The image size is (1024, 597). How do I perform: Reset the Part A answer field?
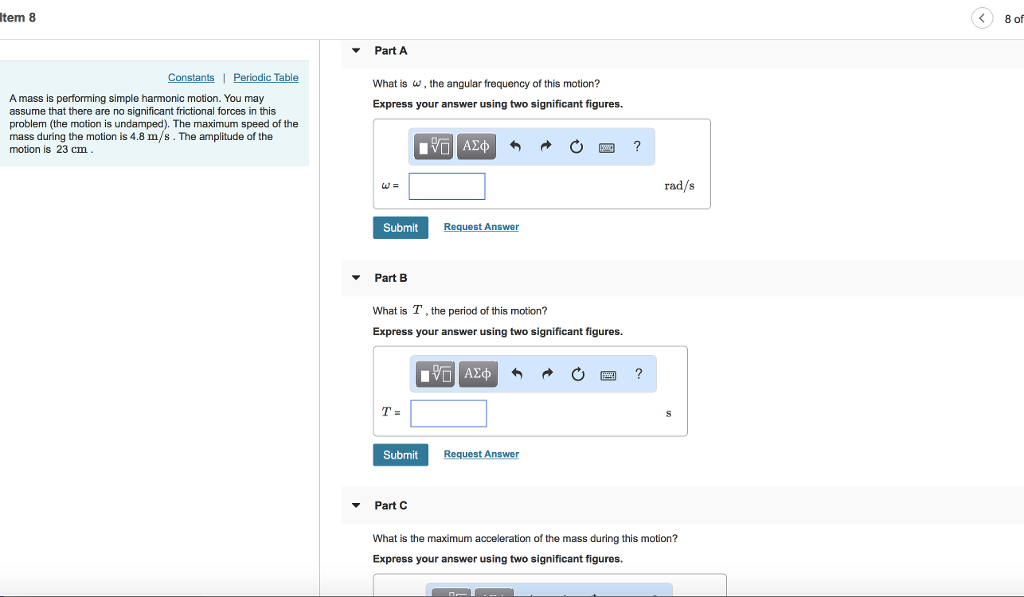tap(576, 146)
